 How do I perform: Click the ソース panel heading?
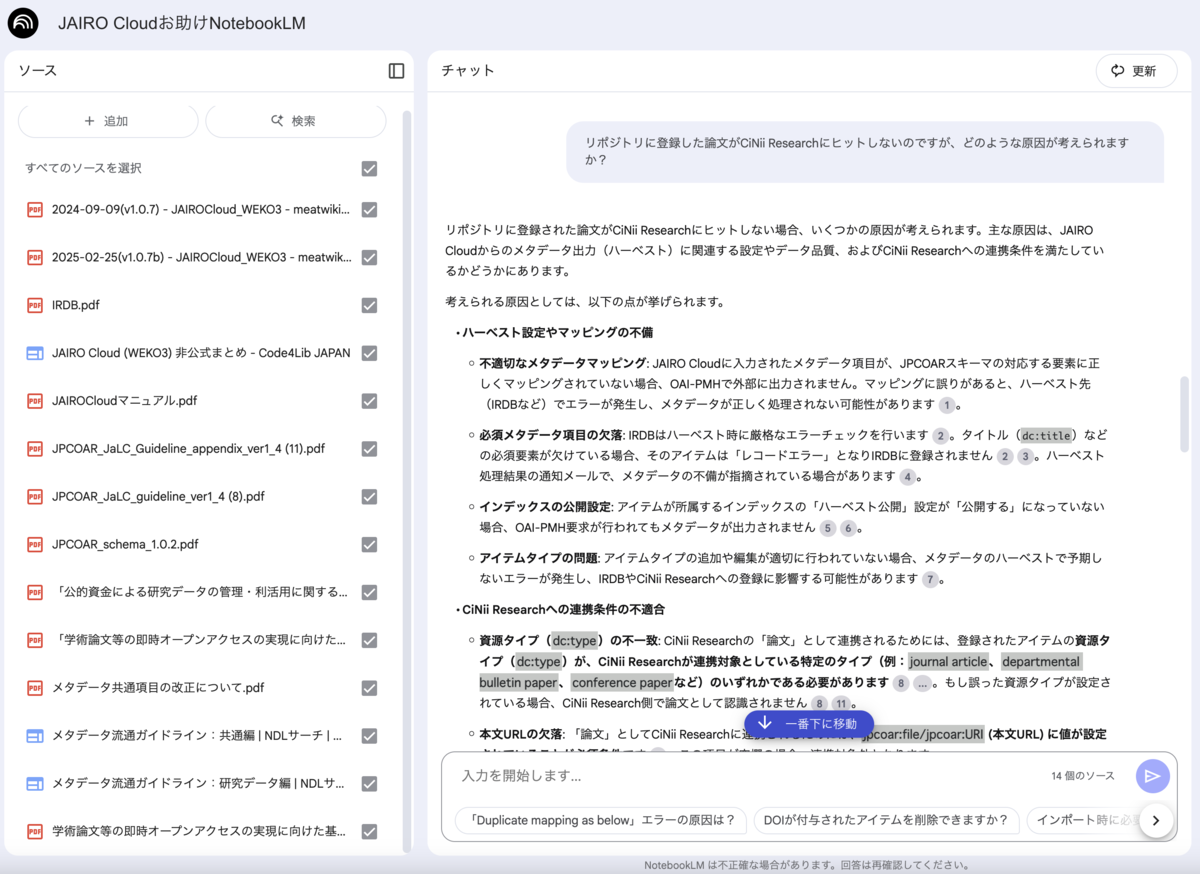coord(38,71)
